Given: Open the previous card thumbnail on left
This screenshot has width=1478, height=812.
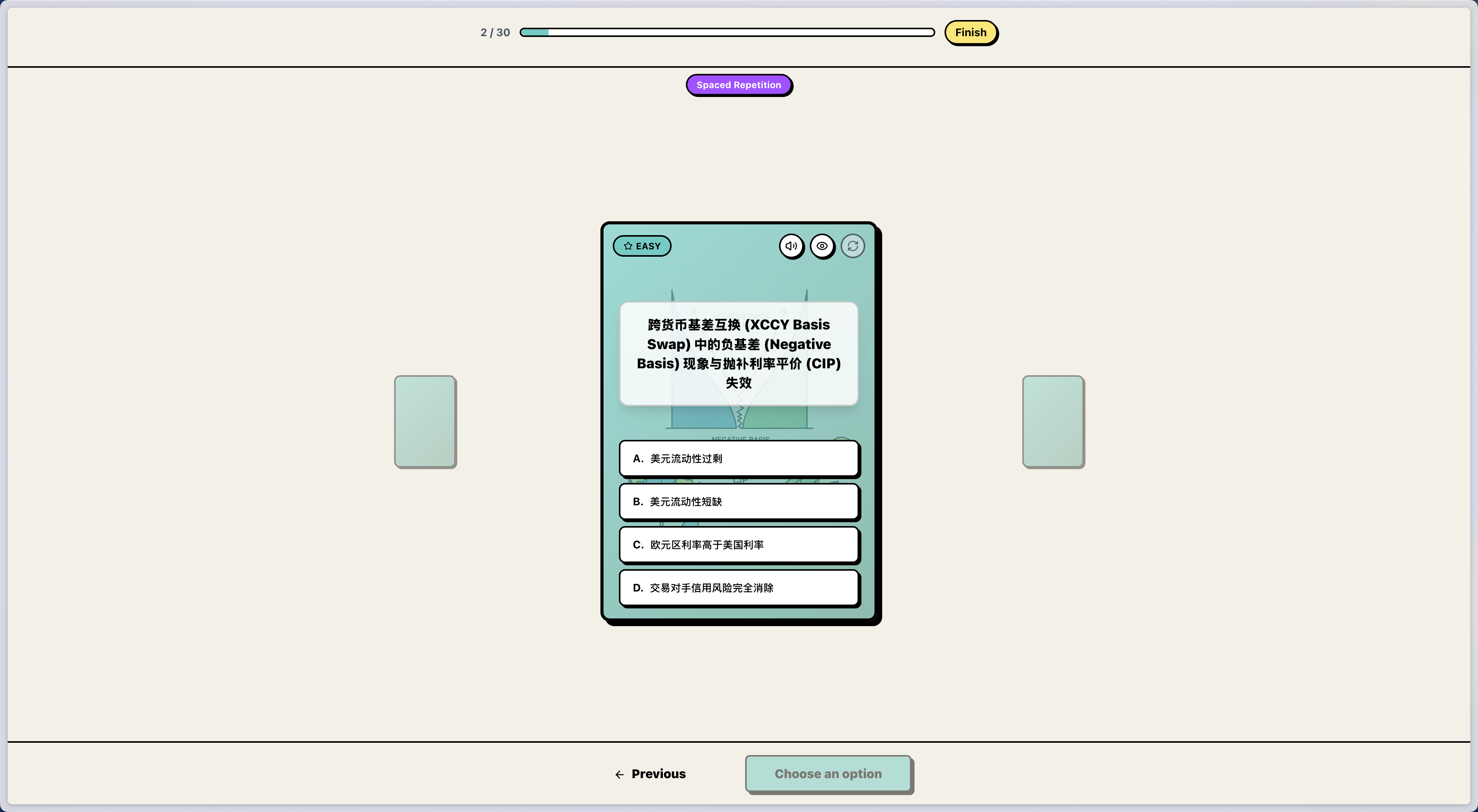Looking at the screenshot, I should point(425,421).
